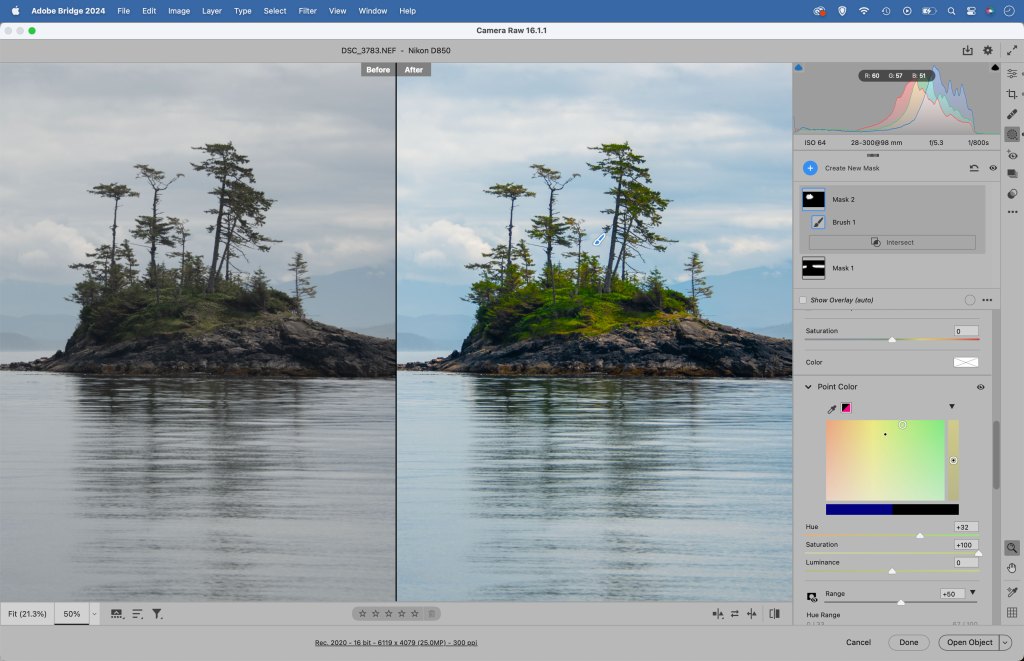Select the Mask 1 thumbnail
This screenshot has width=1024, height=661.
coord(813,268)
